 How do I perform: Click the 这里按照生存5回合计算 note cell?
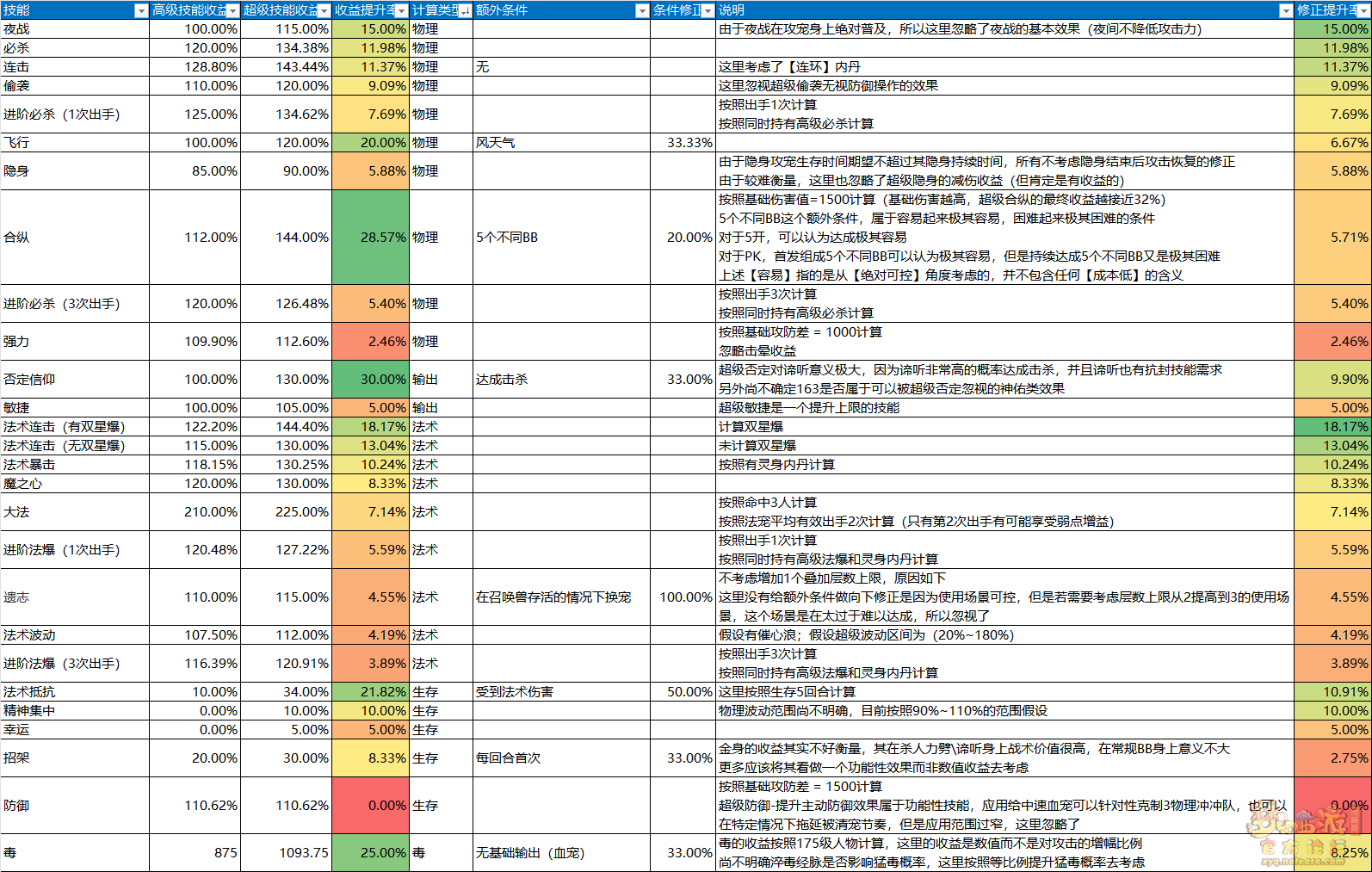coord(1004,692)
